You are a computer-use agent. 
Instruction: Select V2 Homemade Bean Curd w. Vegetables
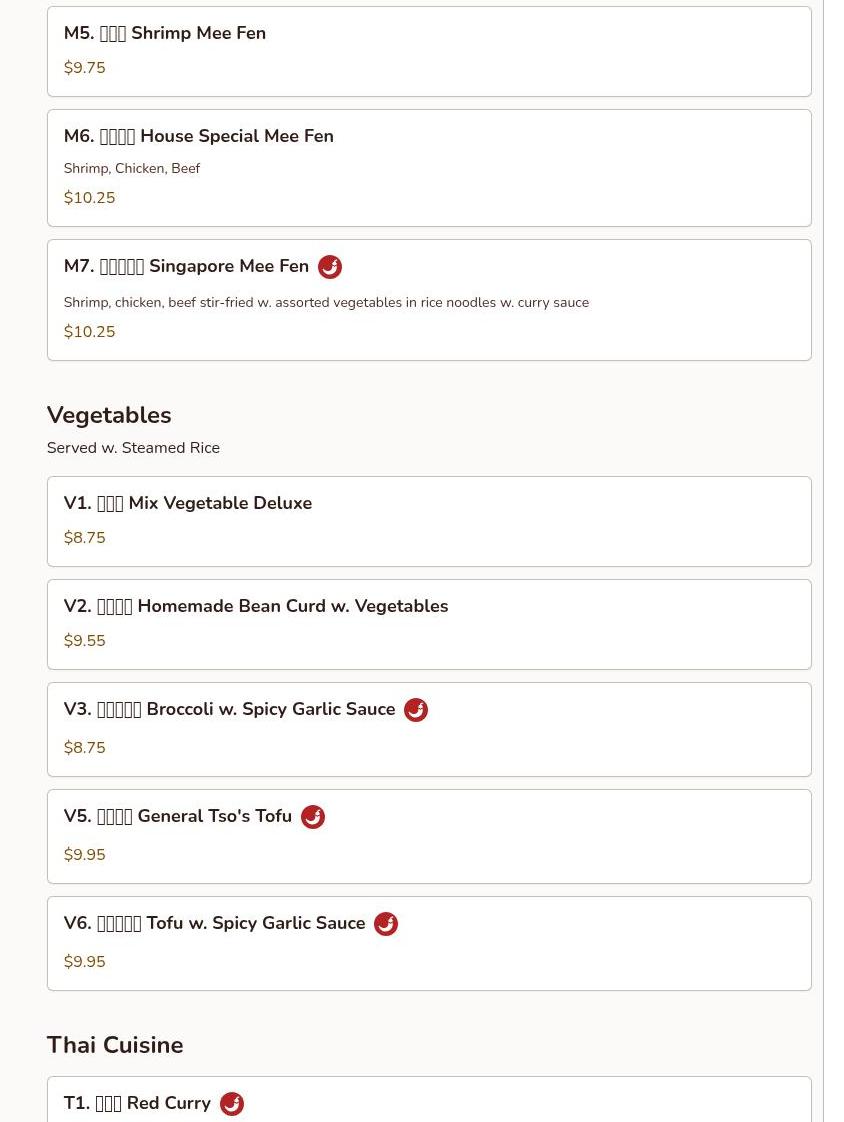pos(429,625)
